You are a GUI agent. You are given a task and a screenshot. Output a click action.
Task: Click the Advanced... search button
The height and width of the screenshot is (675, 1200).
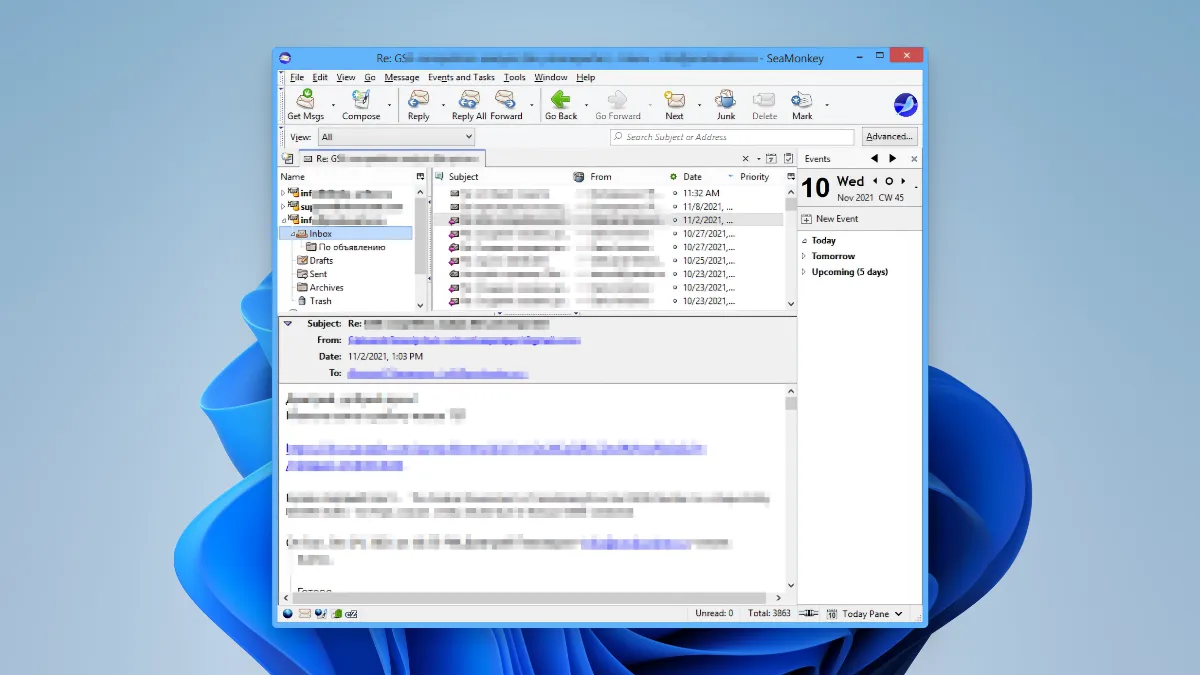[x=888, y=137]
